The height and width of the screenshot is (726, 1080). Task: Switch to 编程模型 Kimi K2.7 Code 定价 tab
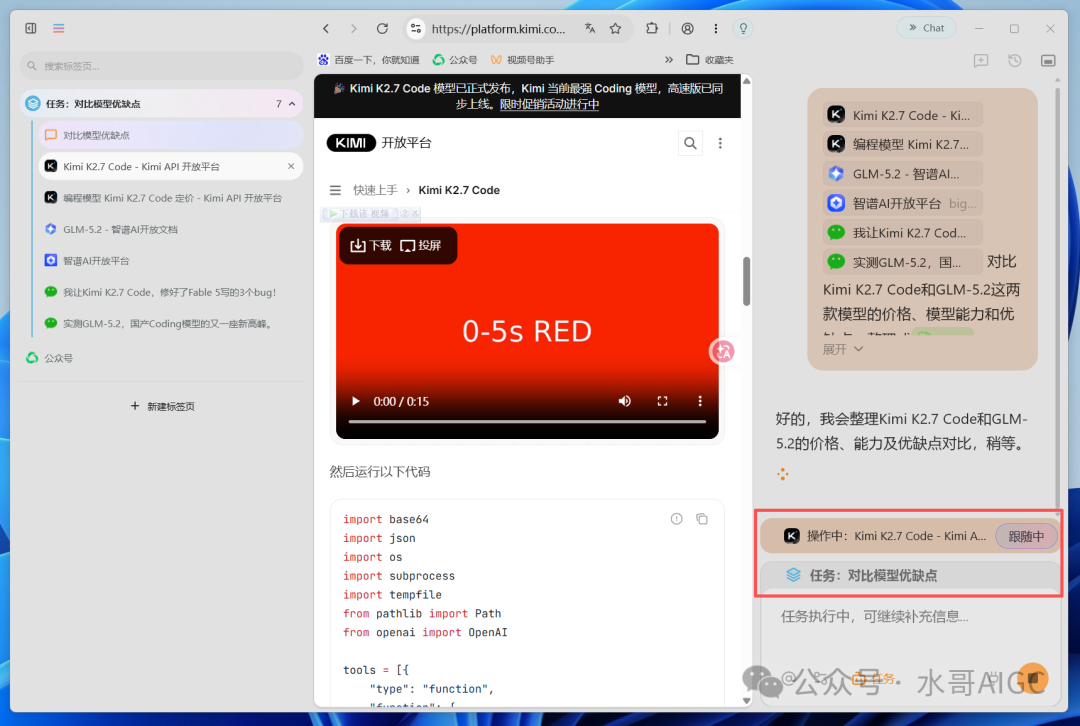point(172,198)
